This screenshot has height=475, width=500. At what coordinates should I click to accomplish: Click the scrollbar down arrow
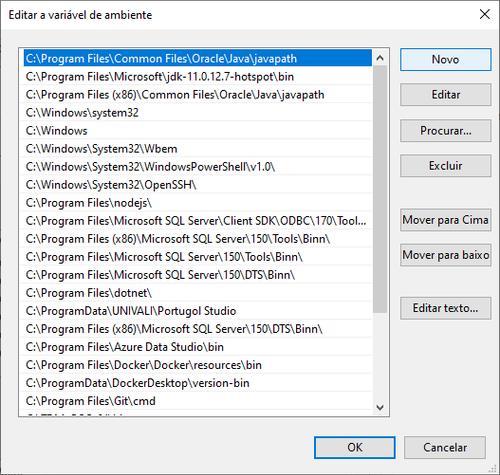coord(380,407)
